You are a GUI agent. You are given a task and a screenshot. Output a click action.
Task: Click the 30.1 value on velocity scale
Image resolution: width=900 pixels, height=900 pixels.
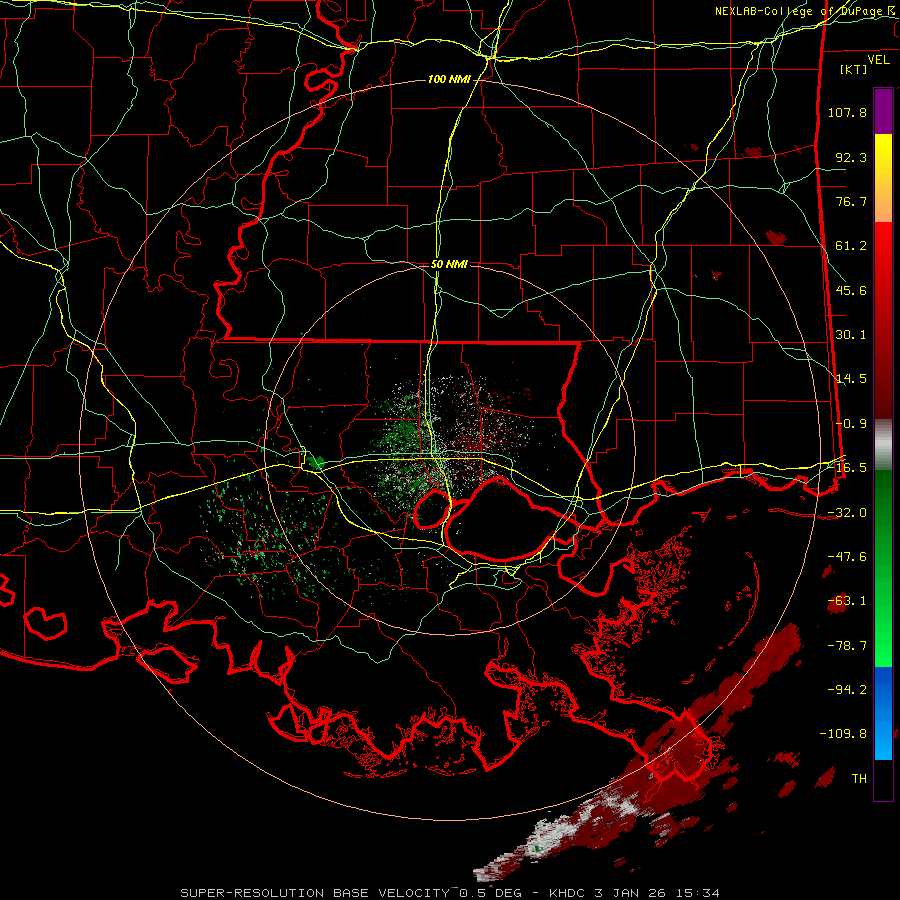(851, 335)
